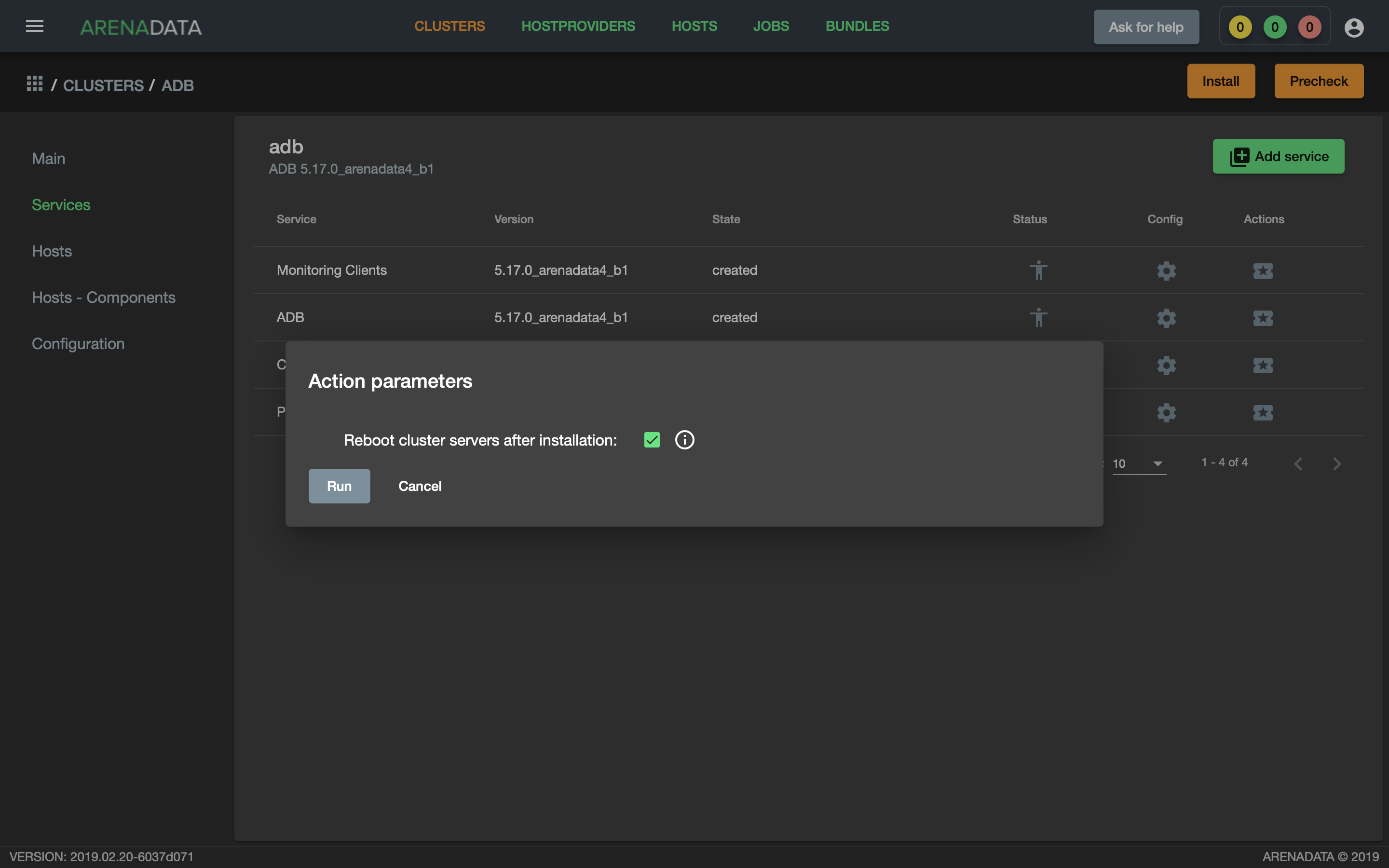Viewport: 1389px width, 868px height.
Task: Click CLUSTERS breadcrumb link
Action: (103, 85)
